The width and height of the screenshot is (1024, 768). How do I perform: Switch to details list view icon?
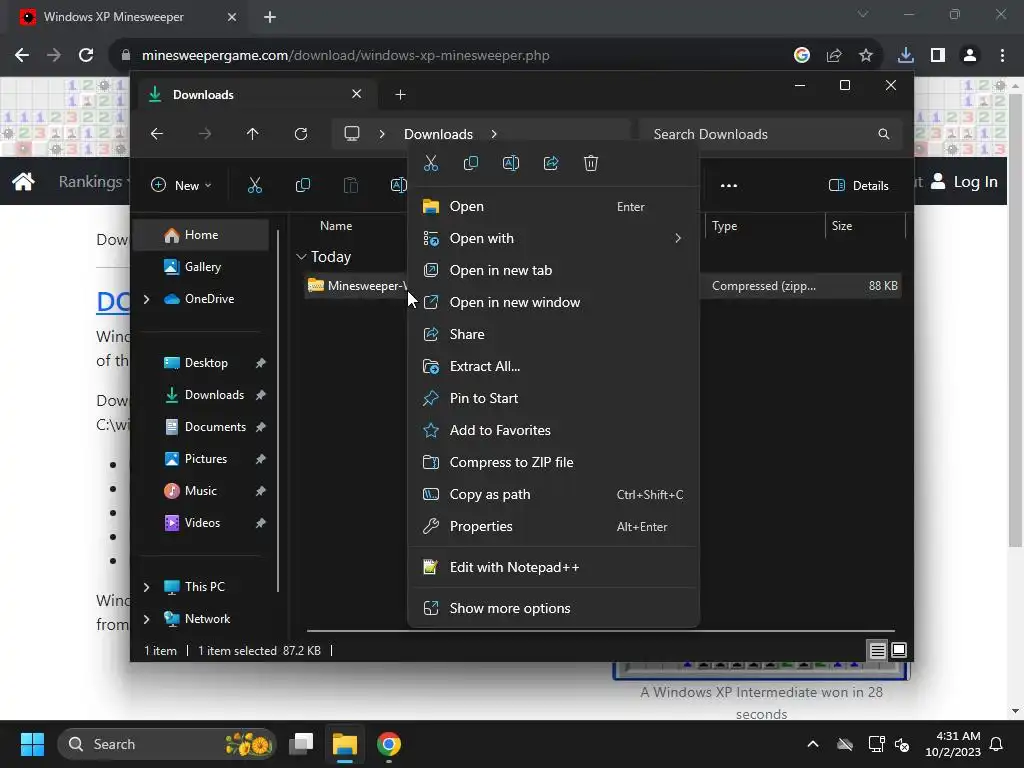pos(877,650)
